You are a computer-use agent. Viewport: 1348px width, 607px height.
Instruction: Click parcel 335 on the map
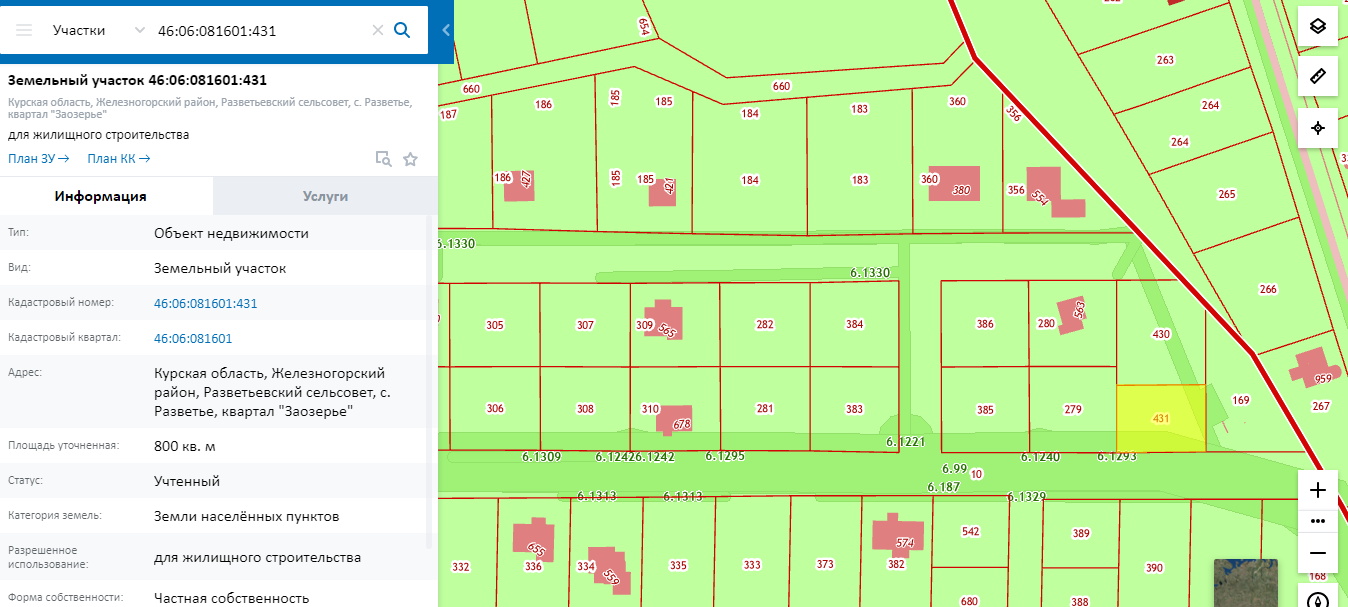679,566
